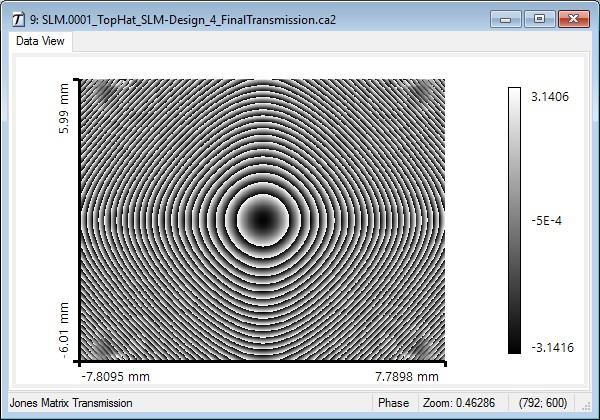Click the Zoom: 0.46286 status field
This screenshot has height=420, width=600.
coord(460,403)
